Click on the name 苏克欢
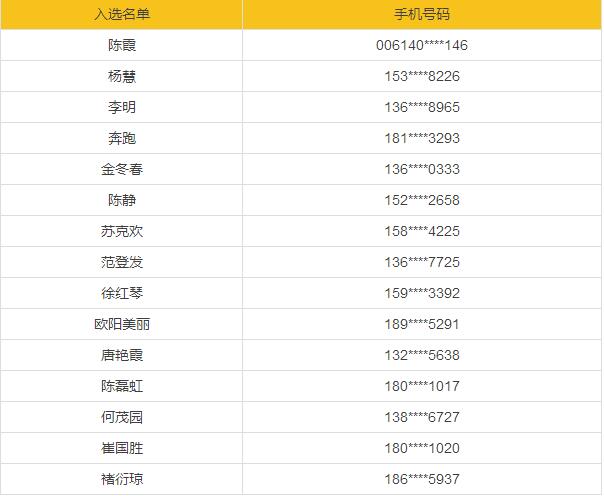Screen dimensions: 604x496 121,231
